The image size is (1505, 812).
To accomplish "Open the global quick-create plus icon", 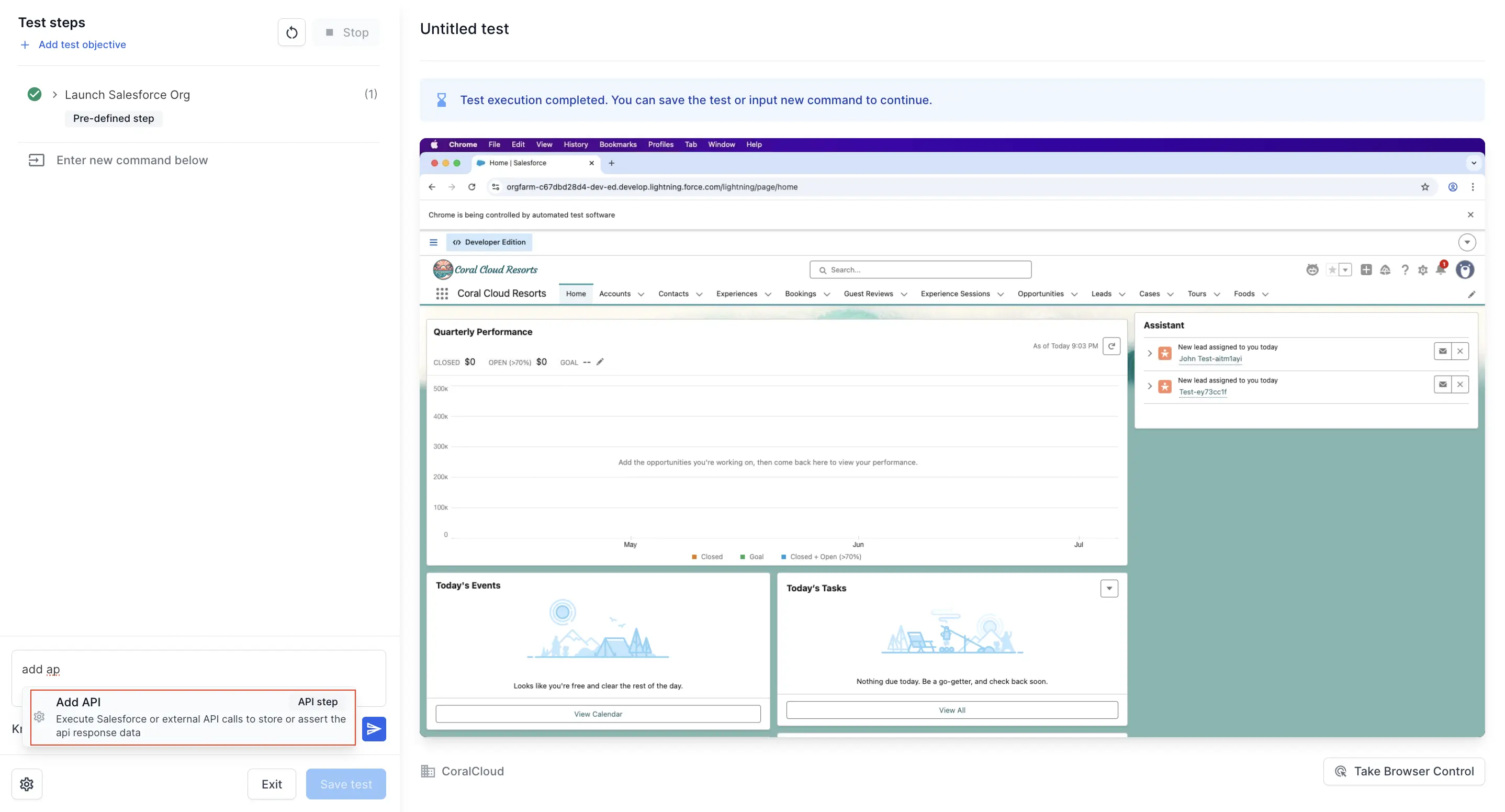I will point(1366,270).
